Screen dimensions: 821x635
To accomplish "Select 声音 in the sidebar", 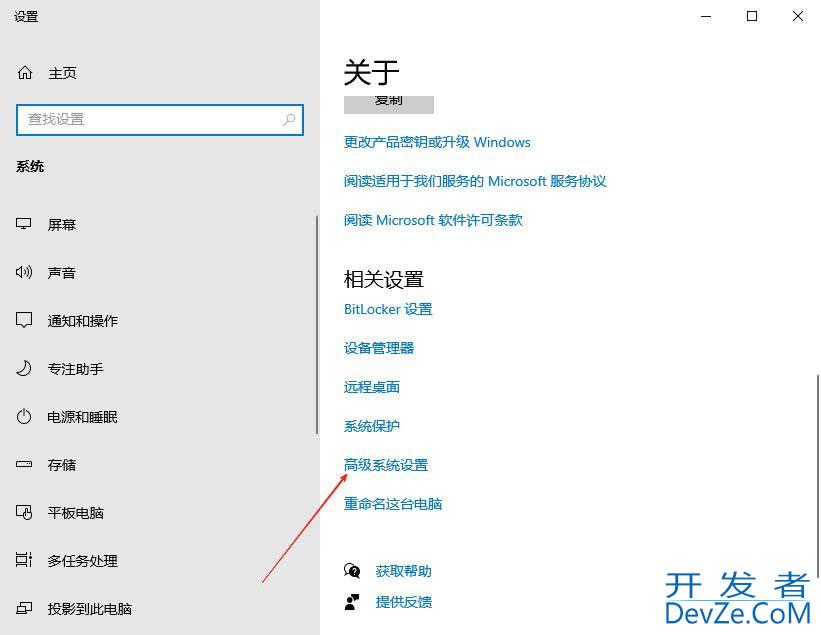I will [62, 273].
